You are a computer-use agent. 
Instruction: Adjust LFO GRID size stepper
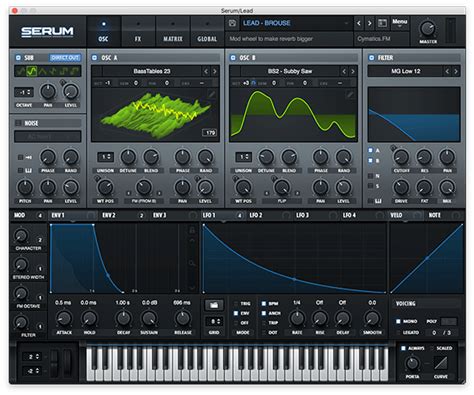(214, 321)
